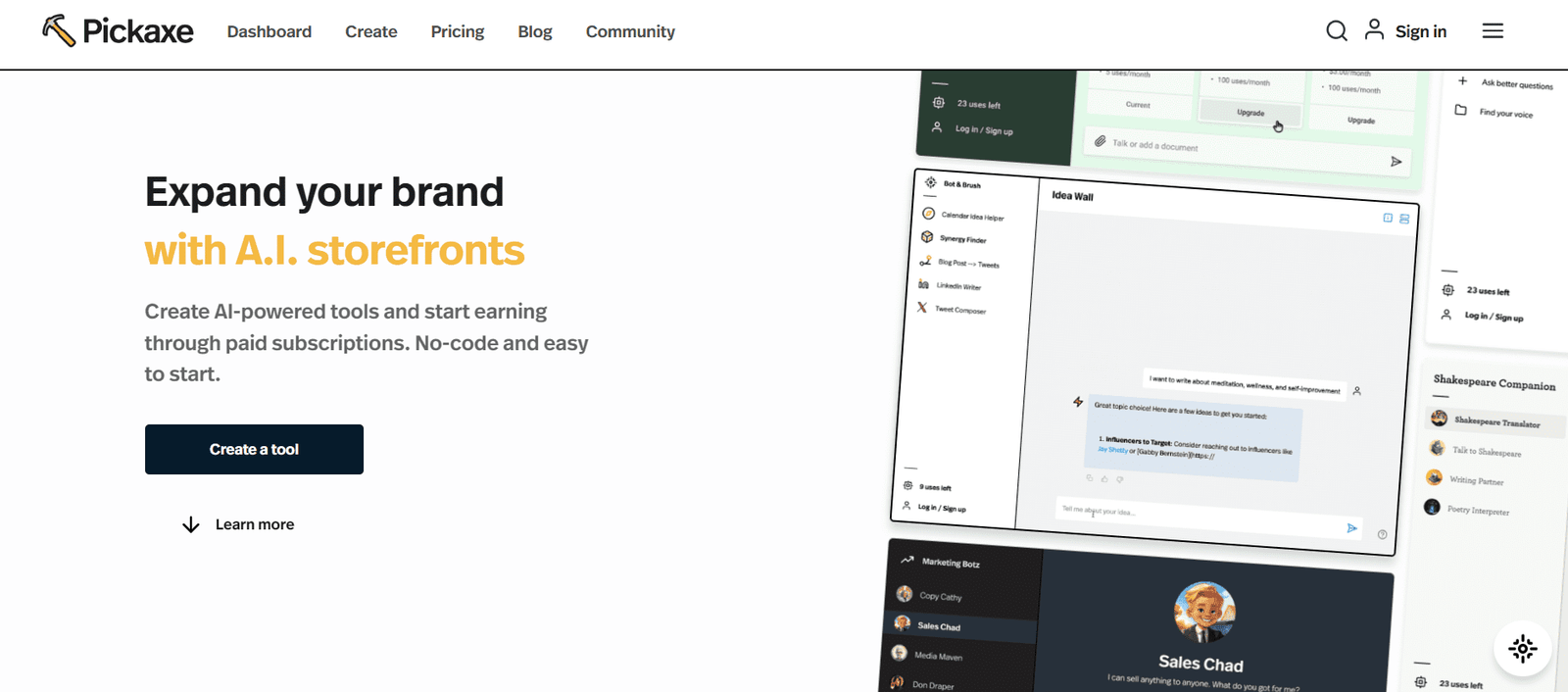Click the user profile icon
The image size is (1568, 692).
pos(1374,30)
